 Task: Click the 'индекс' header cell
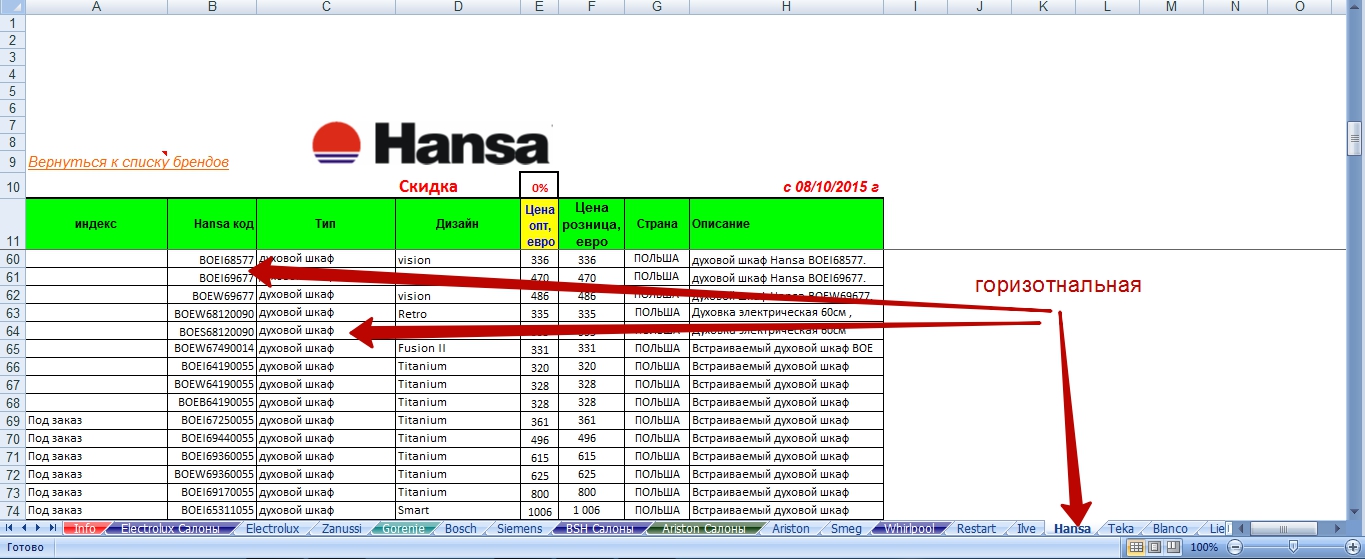coord(96,224)
